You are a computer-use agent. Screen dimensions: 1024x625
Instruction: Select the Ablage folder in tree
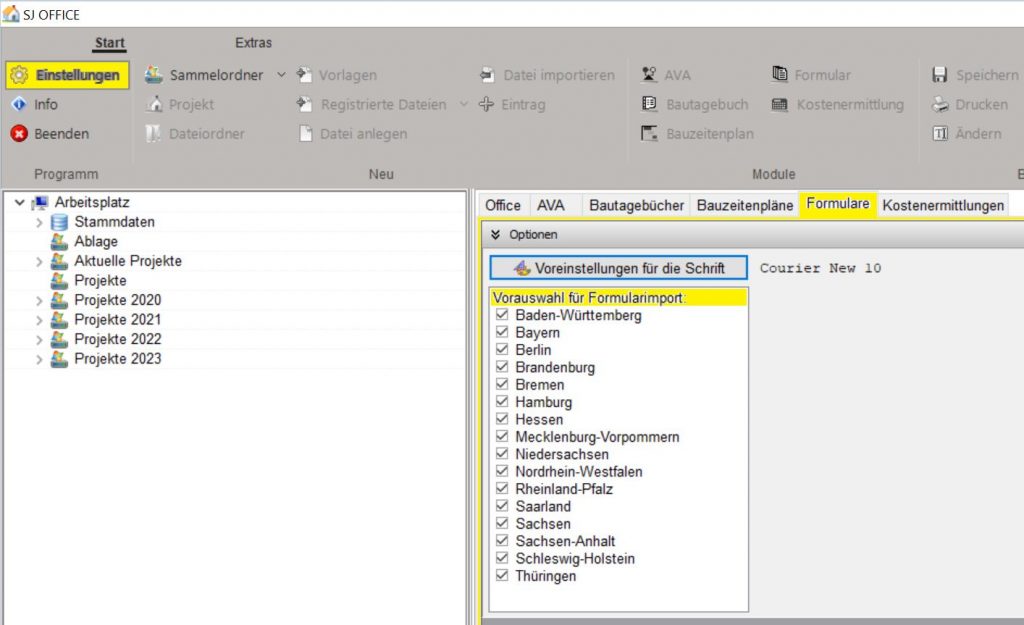95,241
